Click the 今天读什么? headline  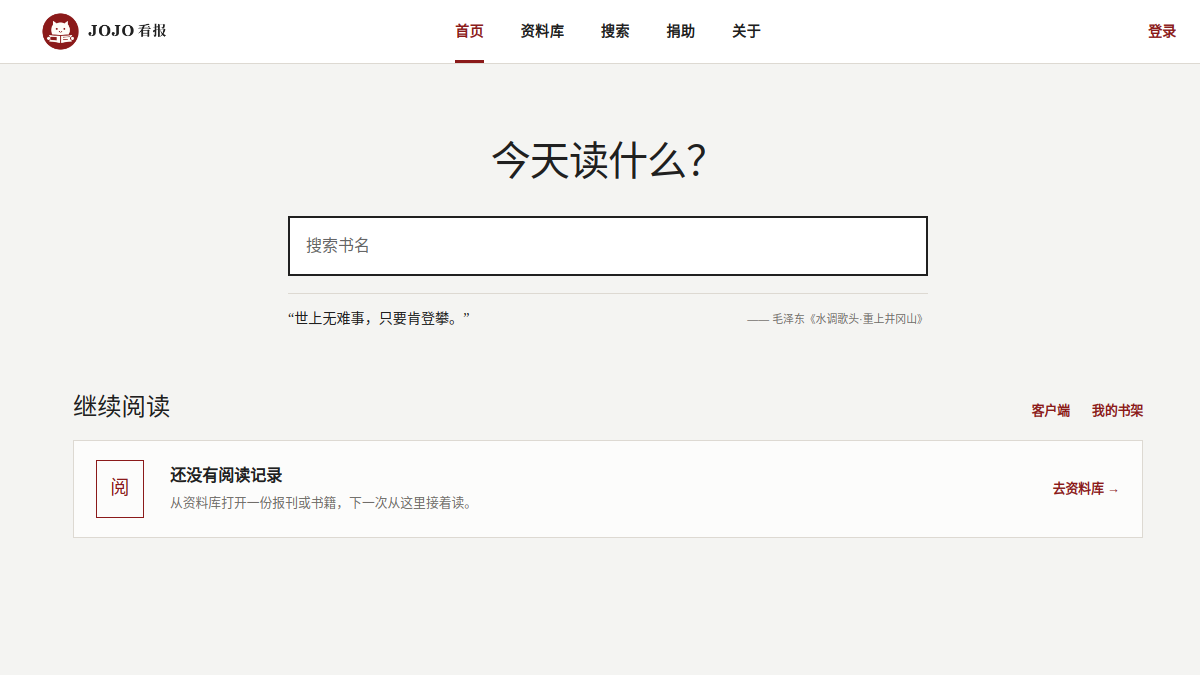tap(599, 160)
